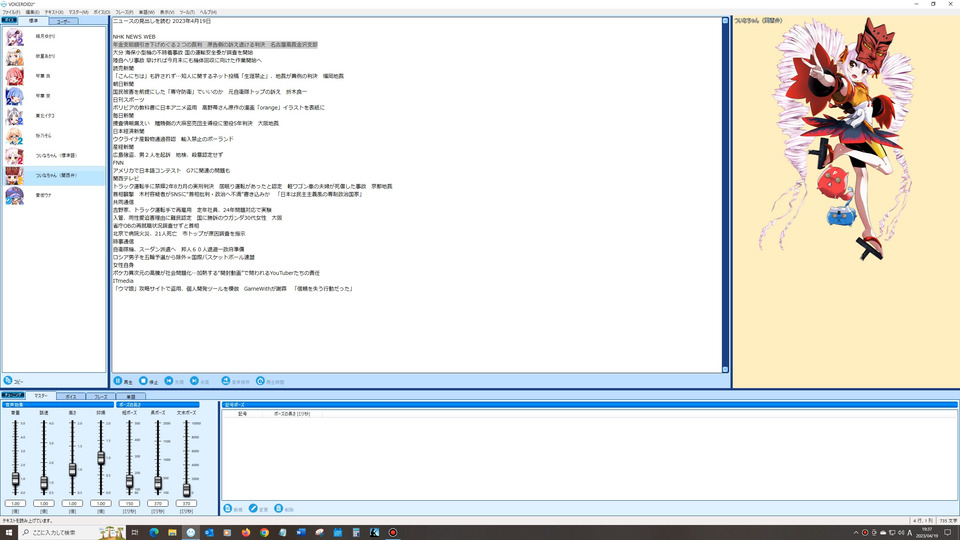Click the red record icon in taskbar
This screenshot has height=540, width=960.
pos(392,533)
